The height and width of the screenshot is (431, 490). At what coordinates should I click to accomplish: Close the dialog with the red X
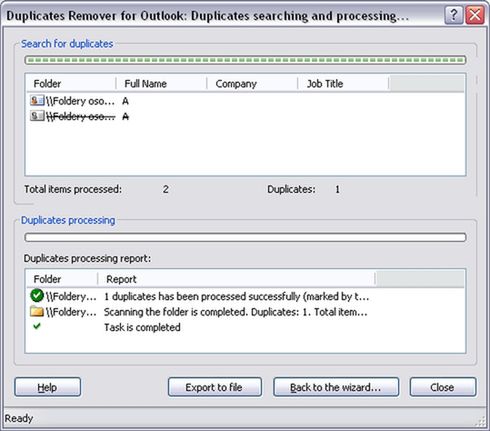[475, 15]
